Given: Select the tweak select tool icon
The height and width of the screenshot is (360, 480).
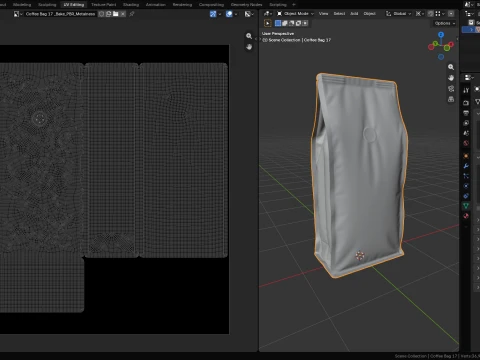Looking at the screenshot, I should click(268, 23).
